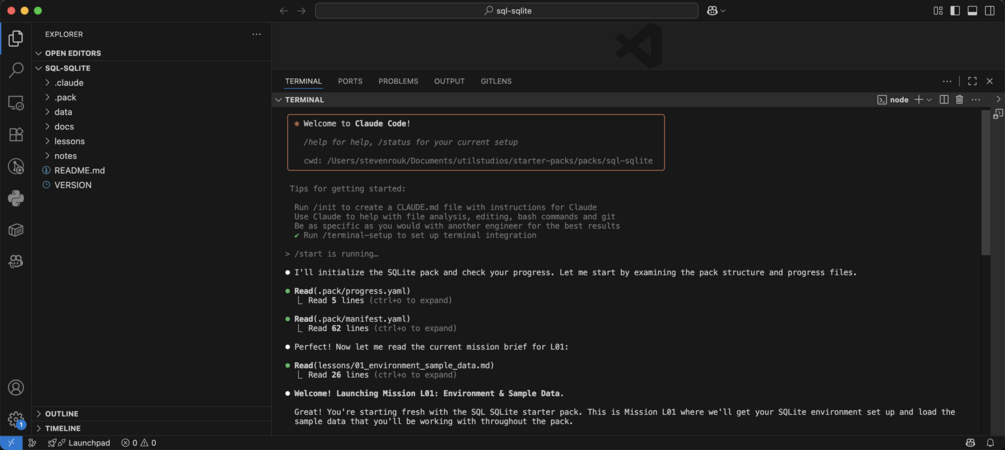The image size is (1005, 450).
Task: Click the Read(lessons/01_environment_sample_data.md) line
Action: click(394, 365)
